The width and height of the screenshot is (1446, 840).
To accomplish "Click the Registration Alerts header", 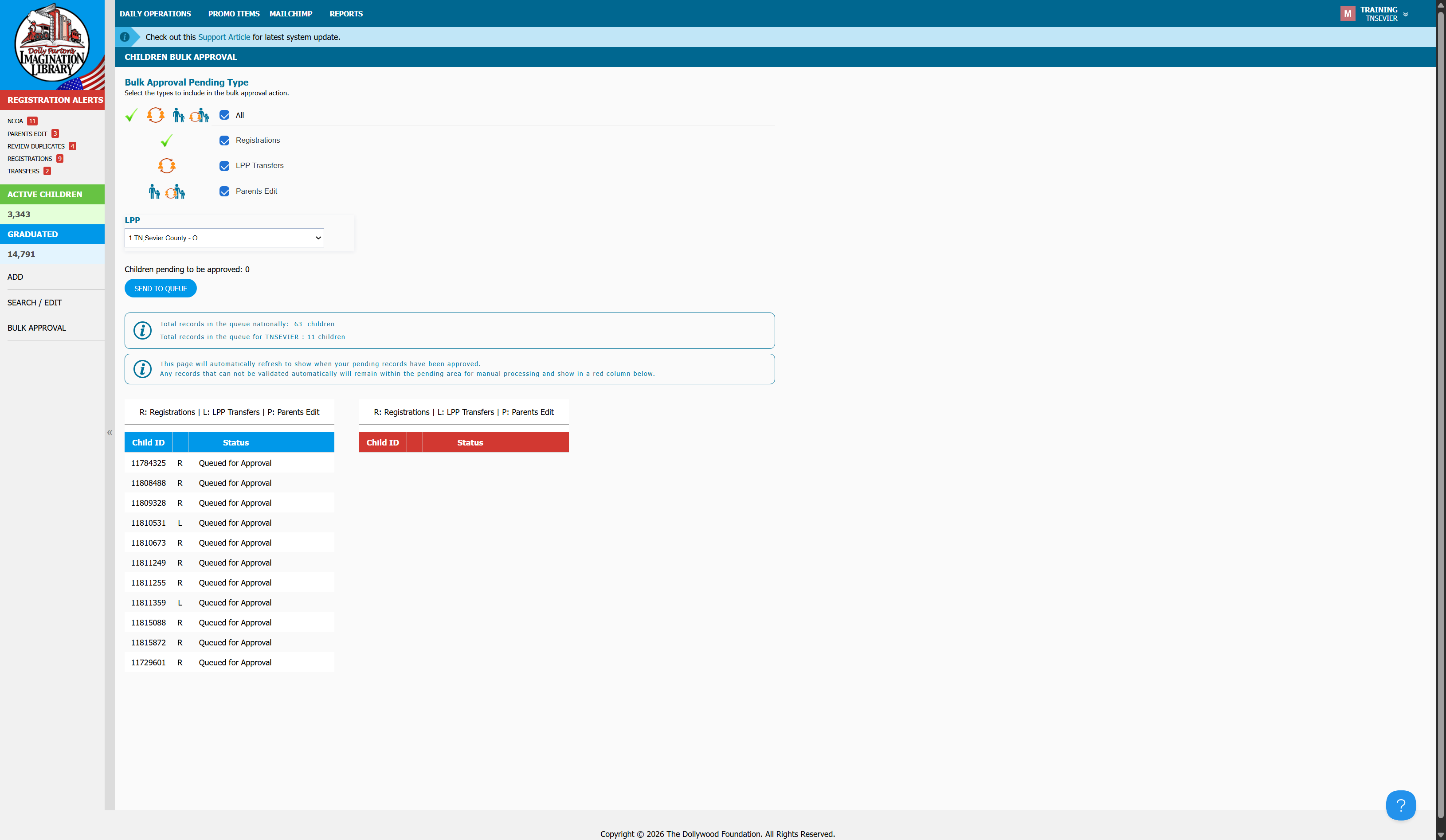I will [52, 100].
